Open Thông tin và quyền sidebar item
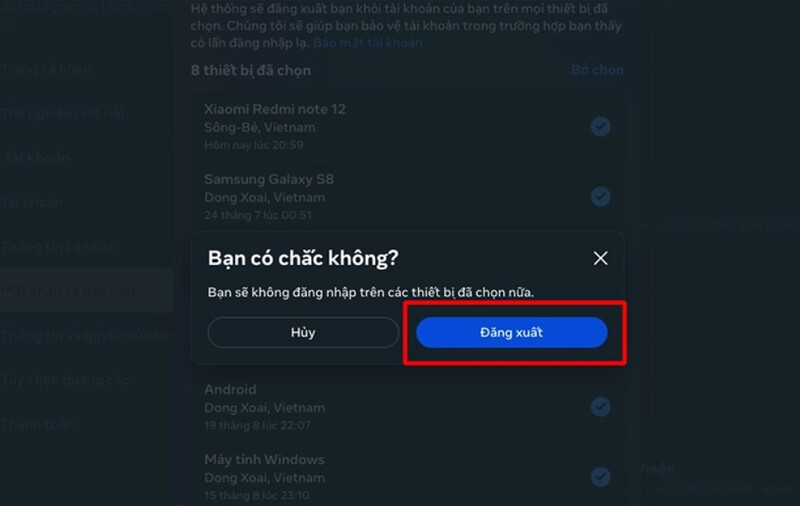800x506 pixels. pyautogui.click(x=87, y=336)
